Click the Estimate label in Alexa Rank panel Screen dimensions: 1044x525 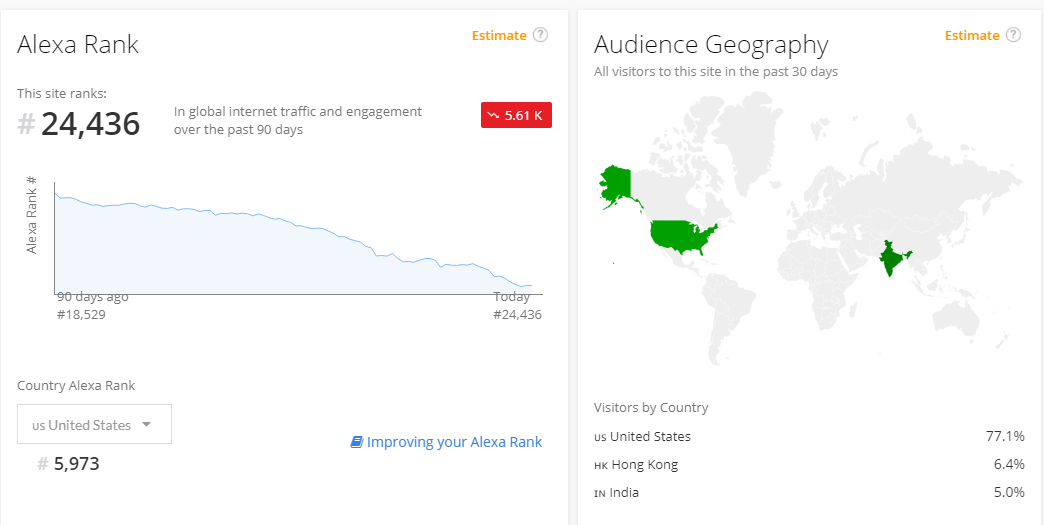499,35
